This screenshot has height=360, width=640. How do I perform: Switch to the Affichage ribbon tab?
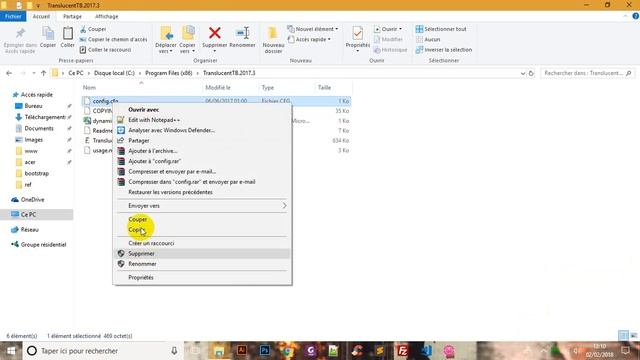[x=107, y=16]
